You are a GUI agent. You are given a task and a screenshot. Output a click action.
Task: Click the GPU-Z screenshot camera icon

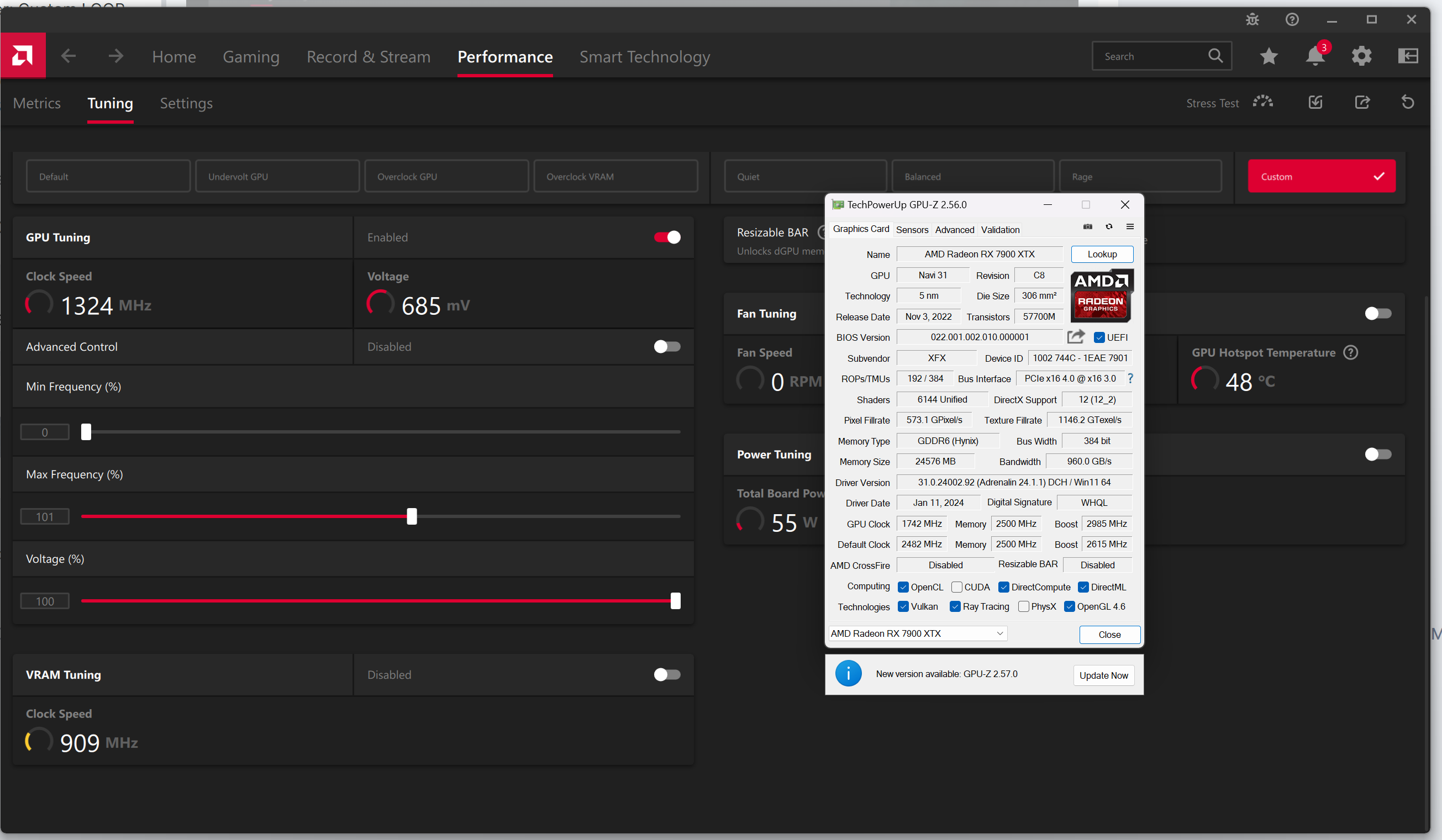[1087, 227]
